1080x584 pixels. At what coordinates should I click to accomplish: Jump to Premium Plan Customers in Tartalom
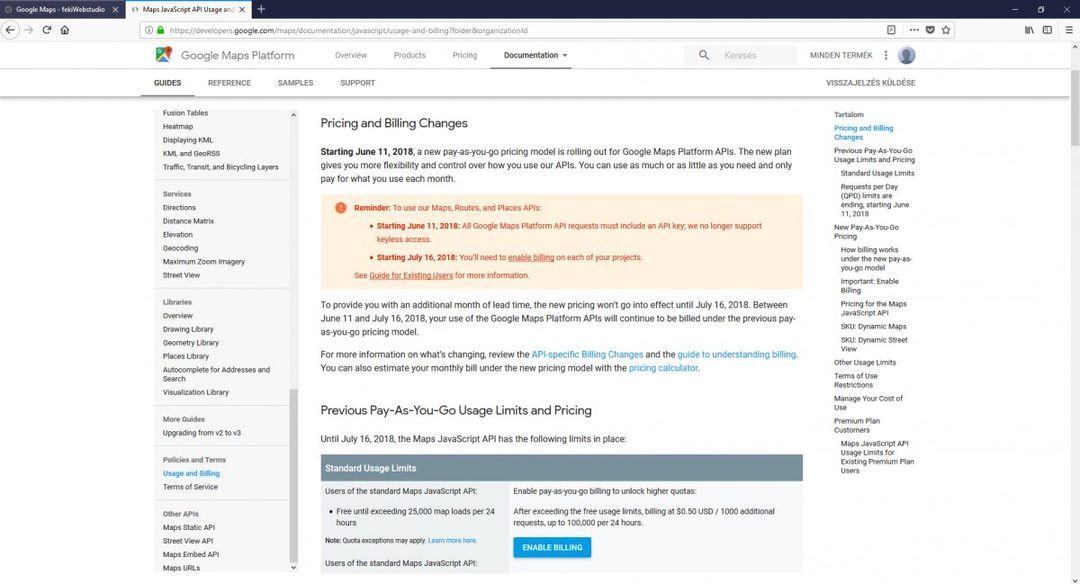coord(857,425)
